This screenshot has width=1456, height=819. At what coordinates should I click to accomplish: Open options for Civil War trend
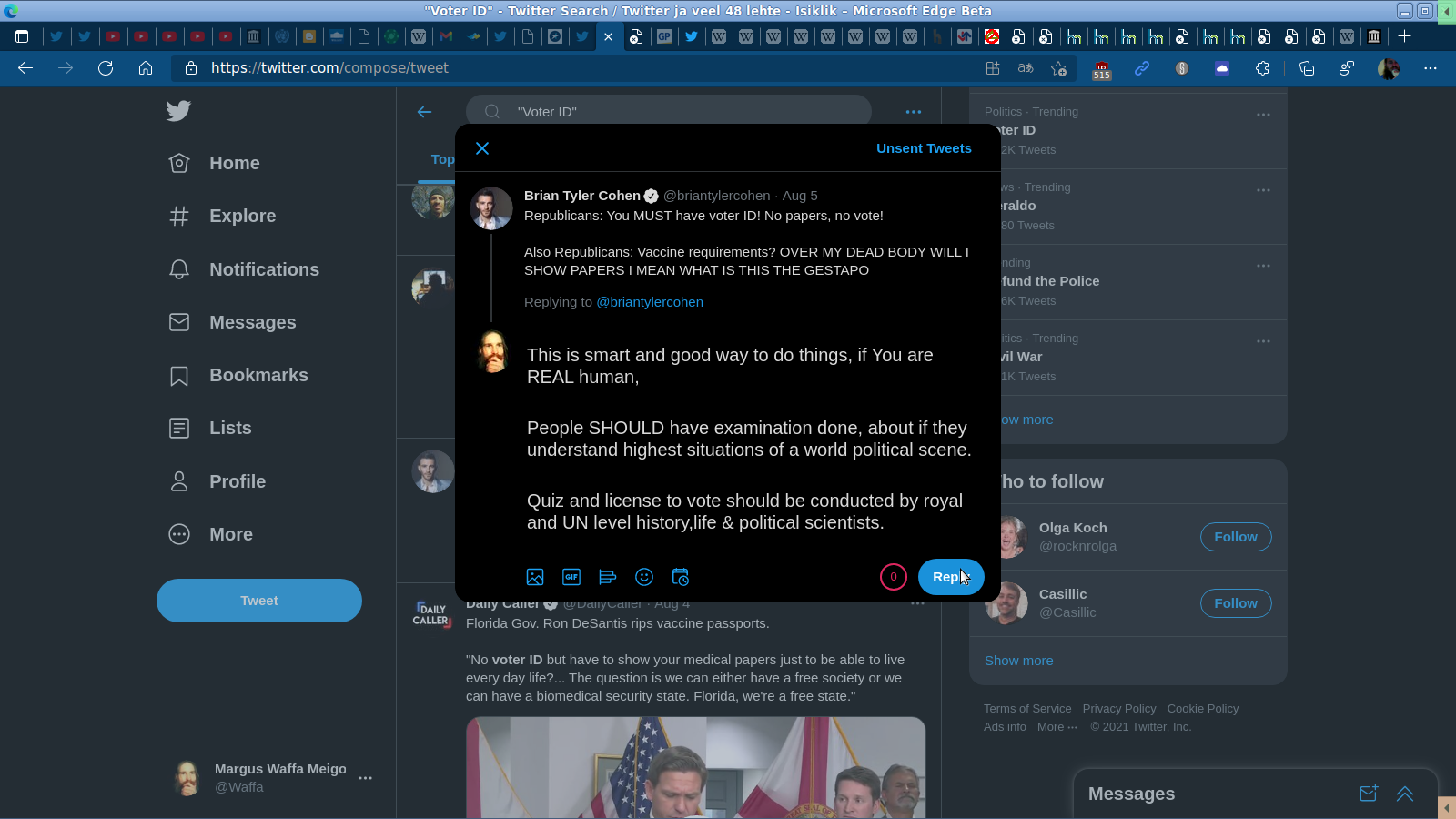click(x=1263, y=341)
